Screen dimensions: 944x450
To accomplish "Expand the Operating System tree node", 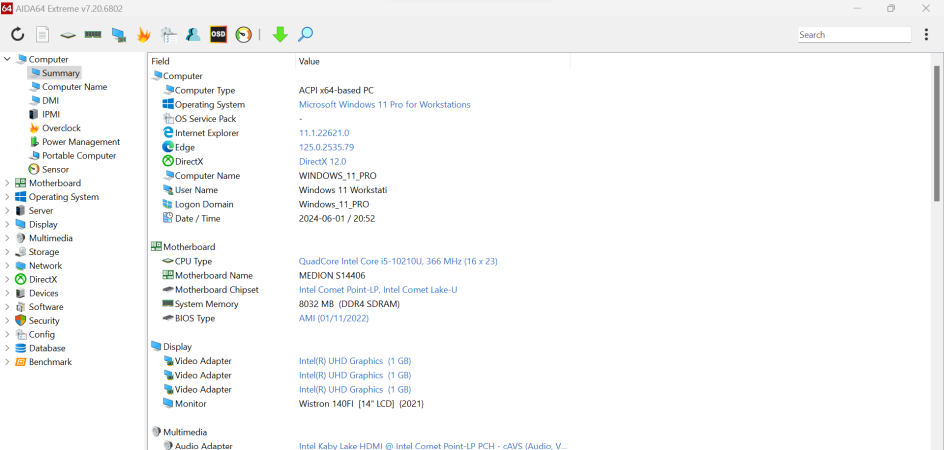I will click(7, 197).
